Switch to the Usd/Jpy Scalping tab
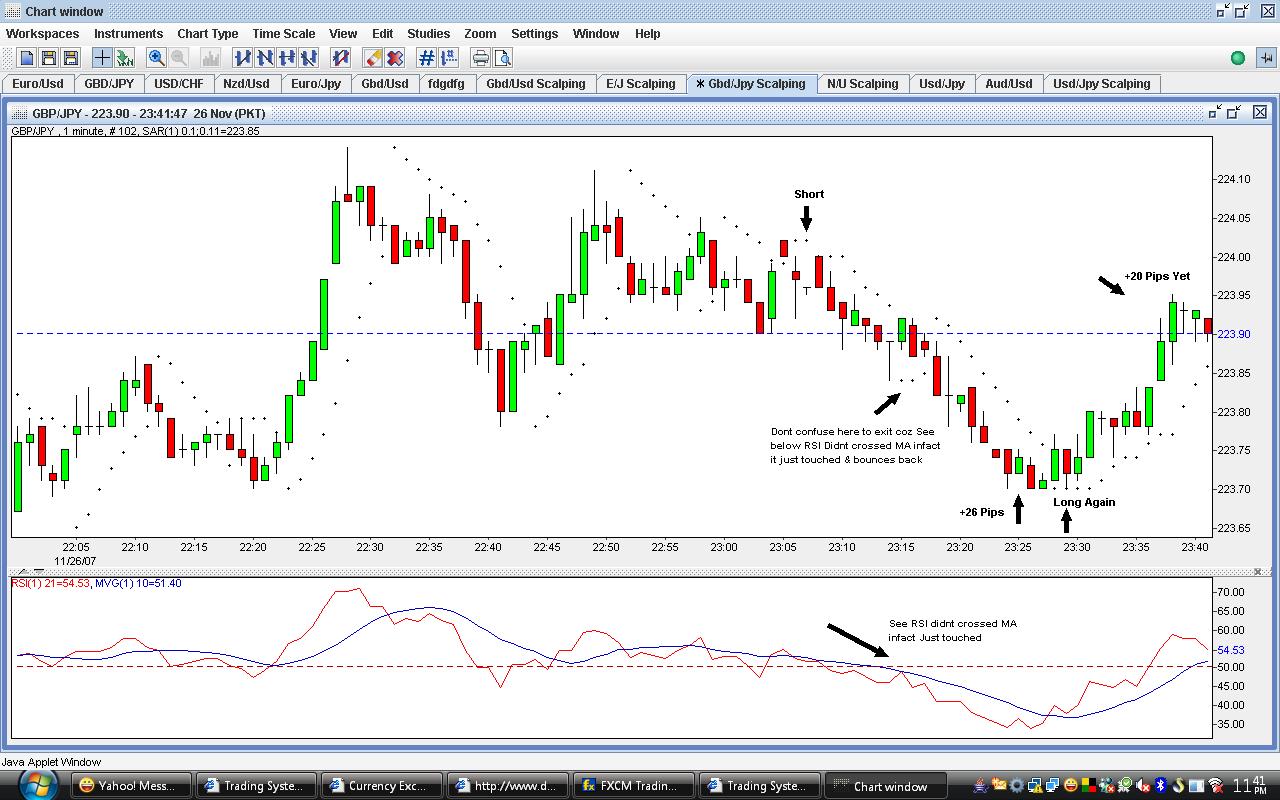Viewport: 1280px width, 800px height. [1101, 84]
